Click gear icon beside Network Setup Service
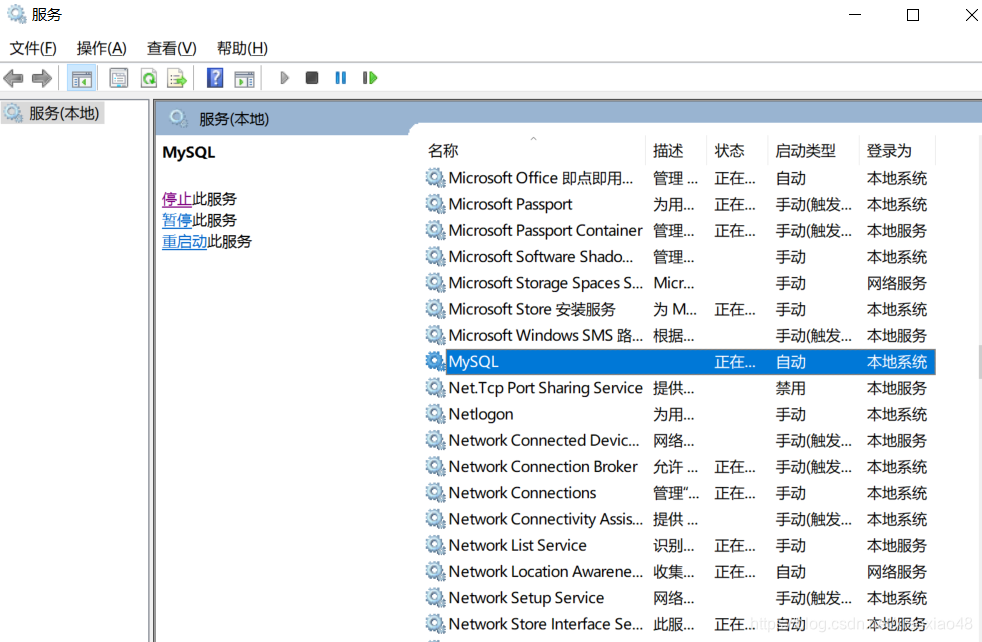Image resolution: width=982 pixels, height=642 pixels. tap(435, 598)
